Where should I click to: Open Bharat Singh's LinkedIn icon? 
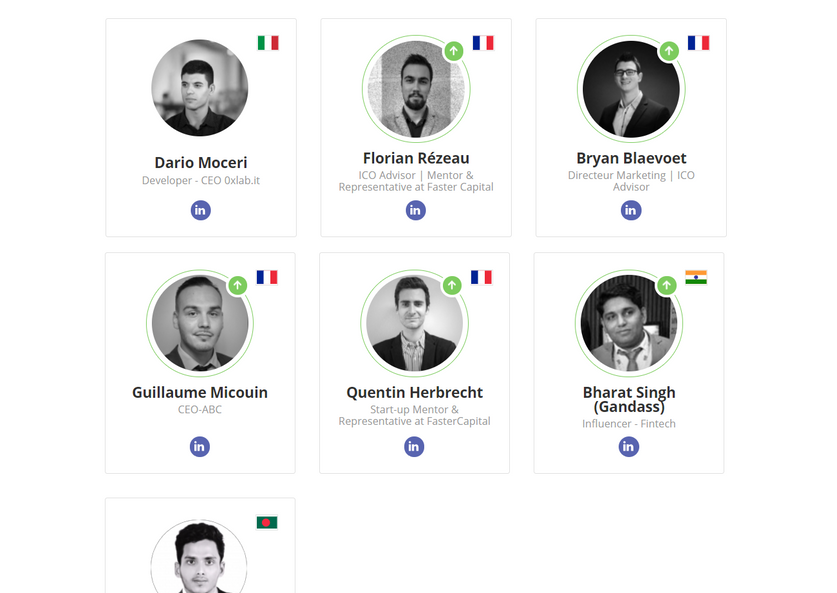tap(628, 446)
